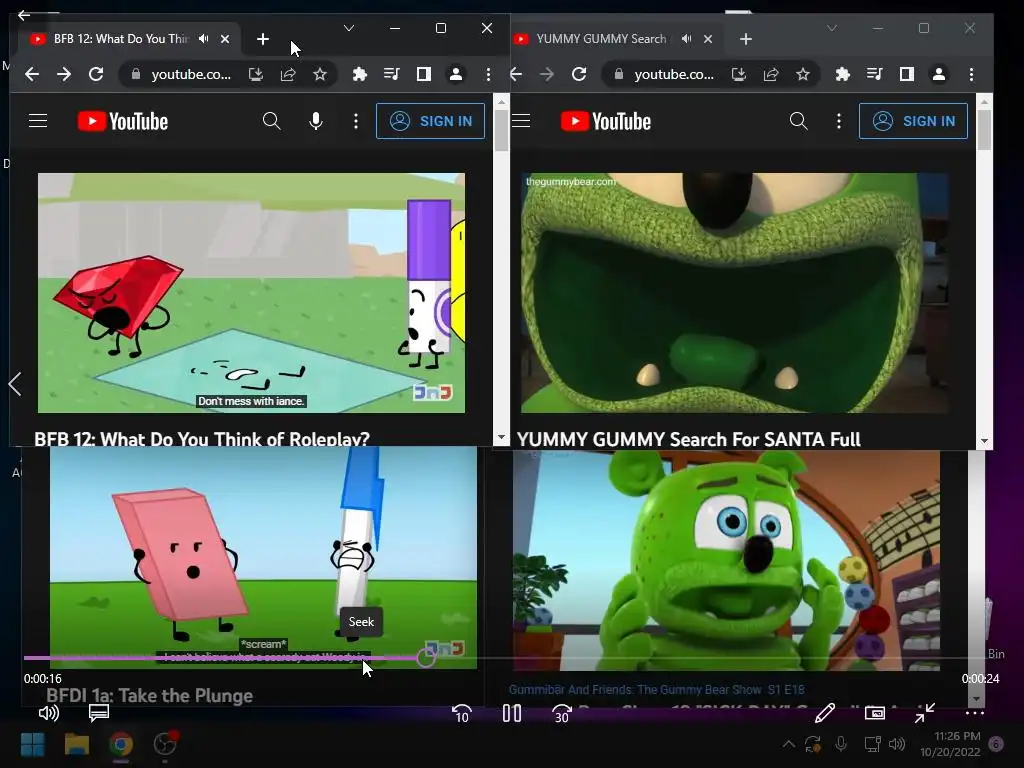Open YouTube search in right window
The height and width of the screenshot is (768, 1024).
click(799, 121)
